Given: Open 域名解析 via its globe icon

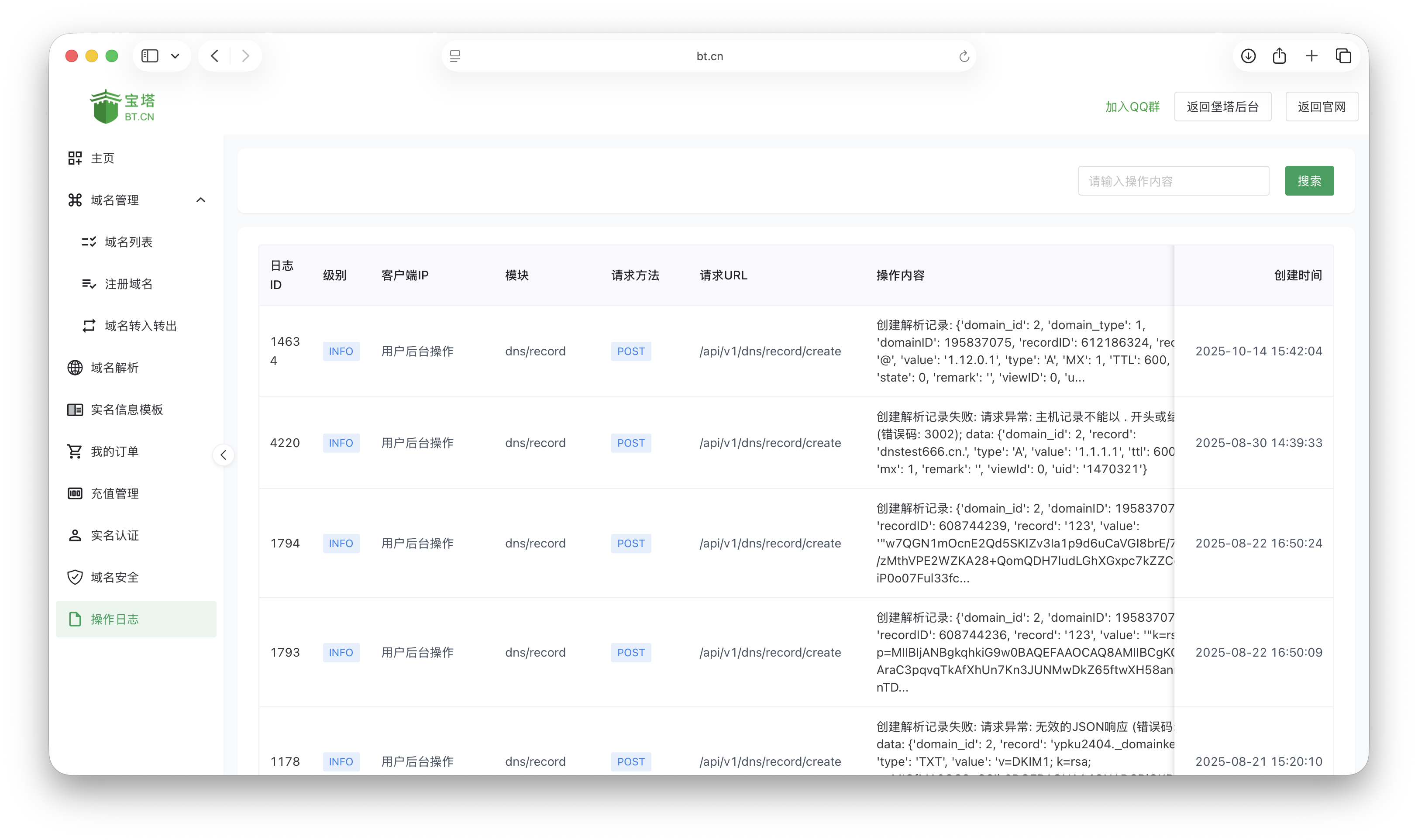Looking at the screenshot, I should pos(75,368).
